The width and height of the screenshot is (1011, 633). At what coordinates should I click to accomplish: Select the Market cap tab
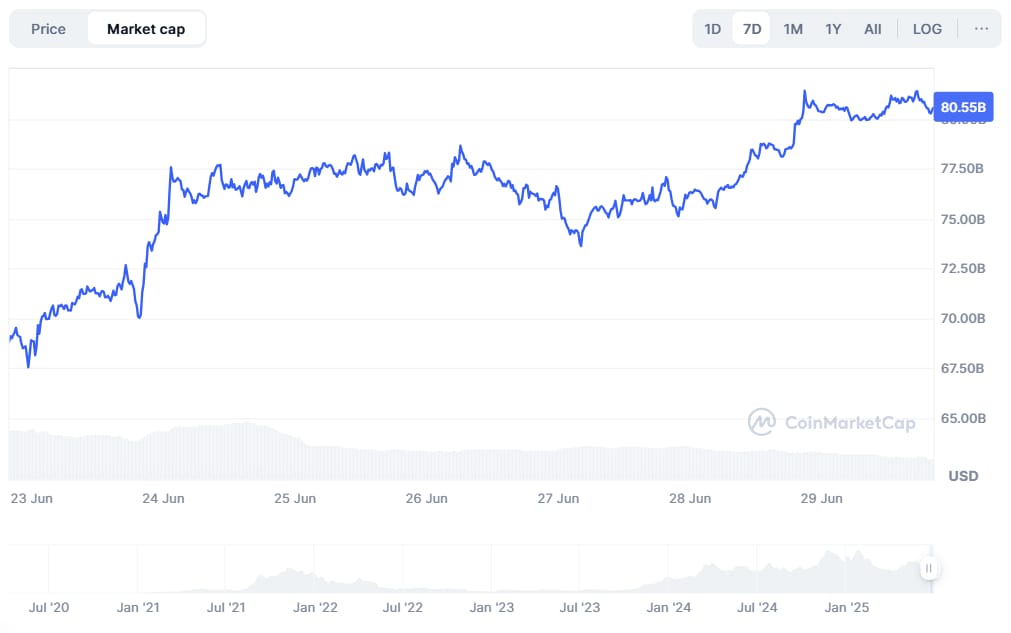146,29
